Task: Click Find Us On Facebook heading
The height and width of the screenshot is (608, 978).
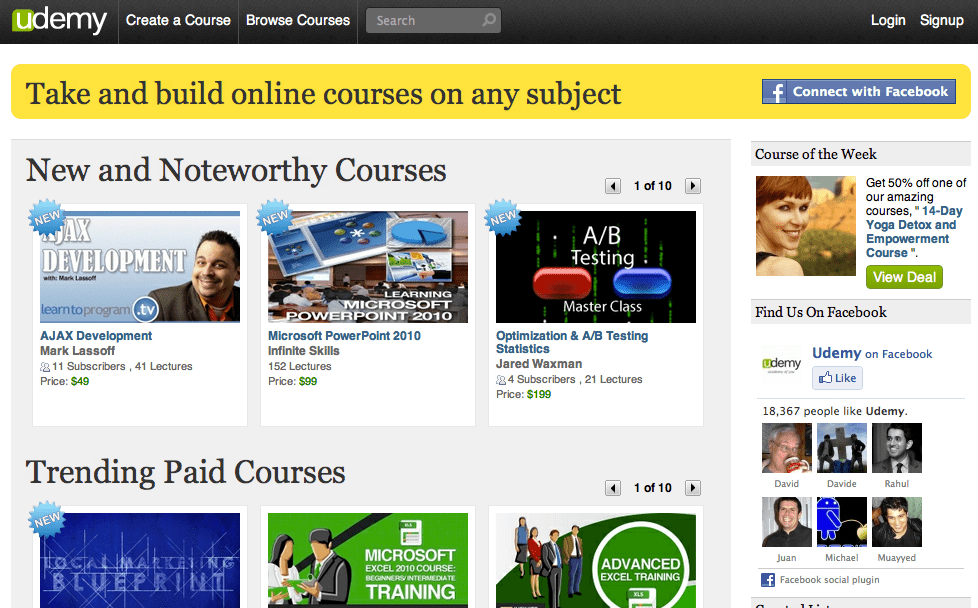Action: tap(821, 312)
